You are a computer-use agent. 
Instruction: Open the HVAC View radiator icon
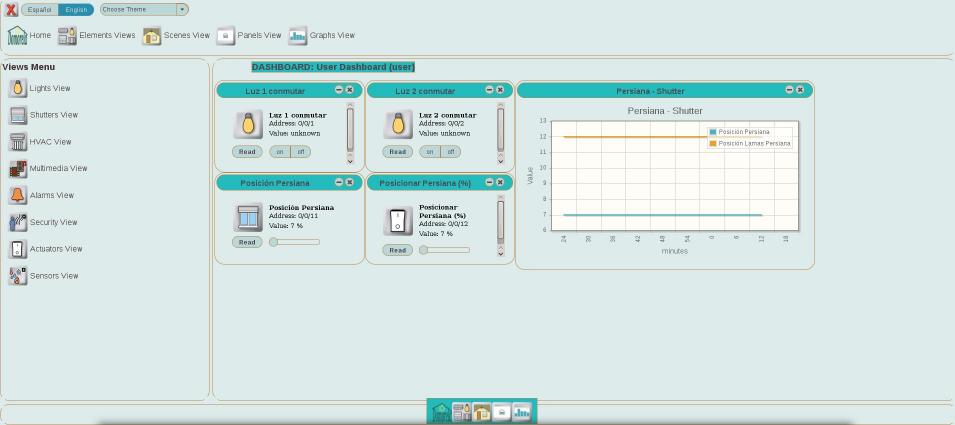[x=18, y=142]
